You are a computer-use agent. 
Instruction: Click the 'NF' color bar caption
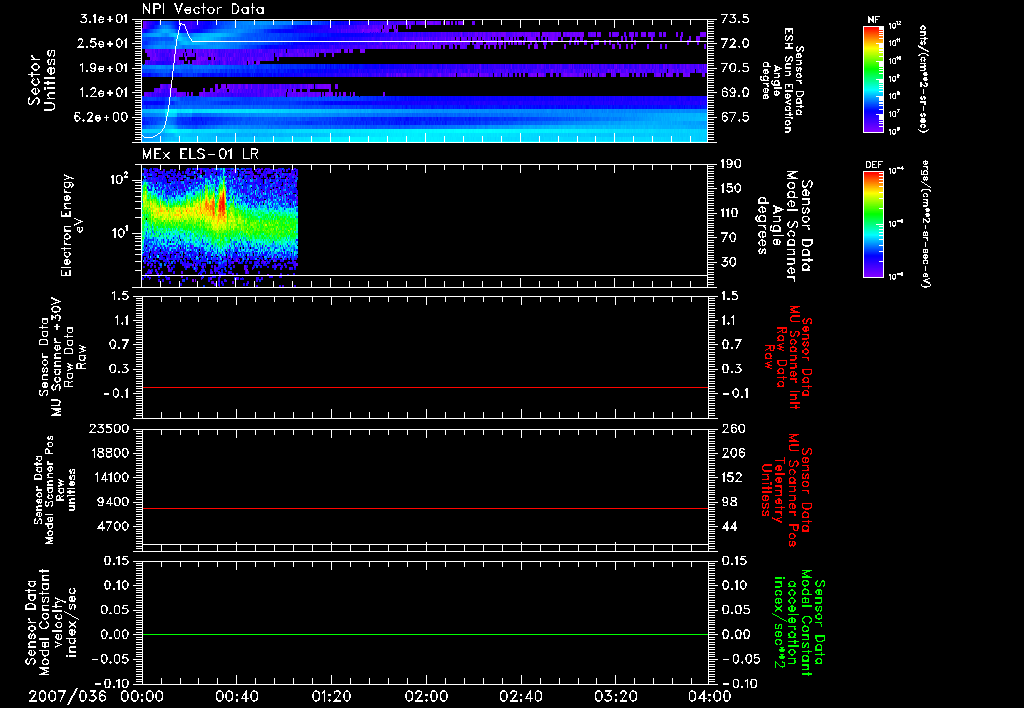pyautogui.click(x=873, y=20)
